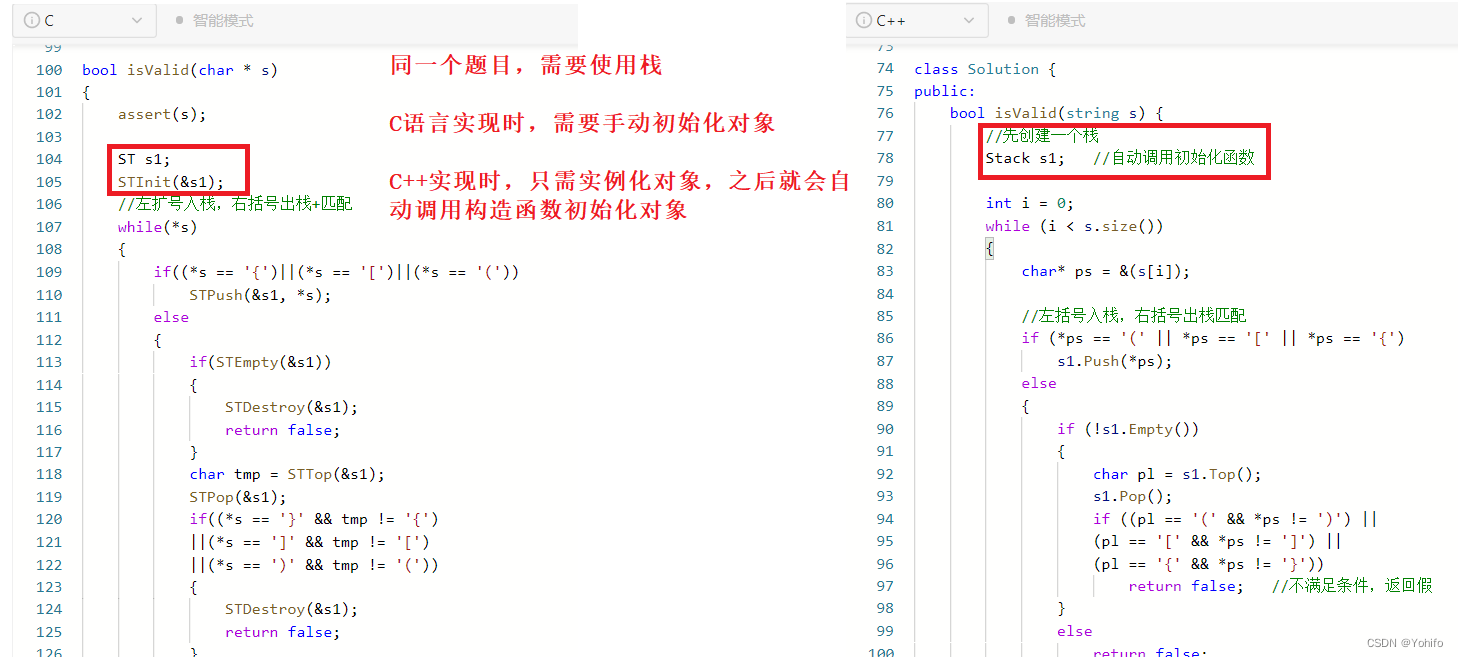Click line number 79 in C++ editor gutter
This screenshot has width=1458, height=657.
coord(884,181)
